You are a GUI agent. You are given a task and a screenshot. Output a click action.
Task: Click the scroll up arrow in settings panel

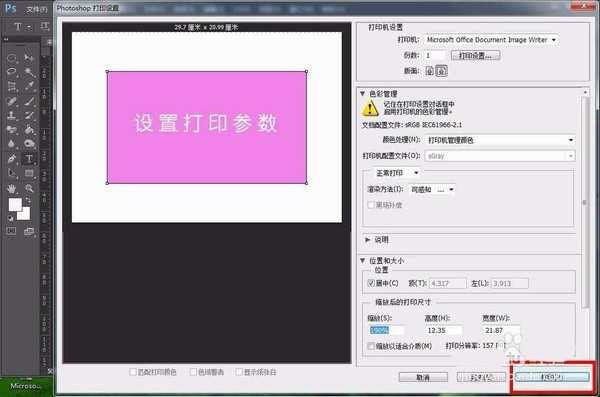point(584,92)
